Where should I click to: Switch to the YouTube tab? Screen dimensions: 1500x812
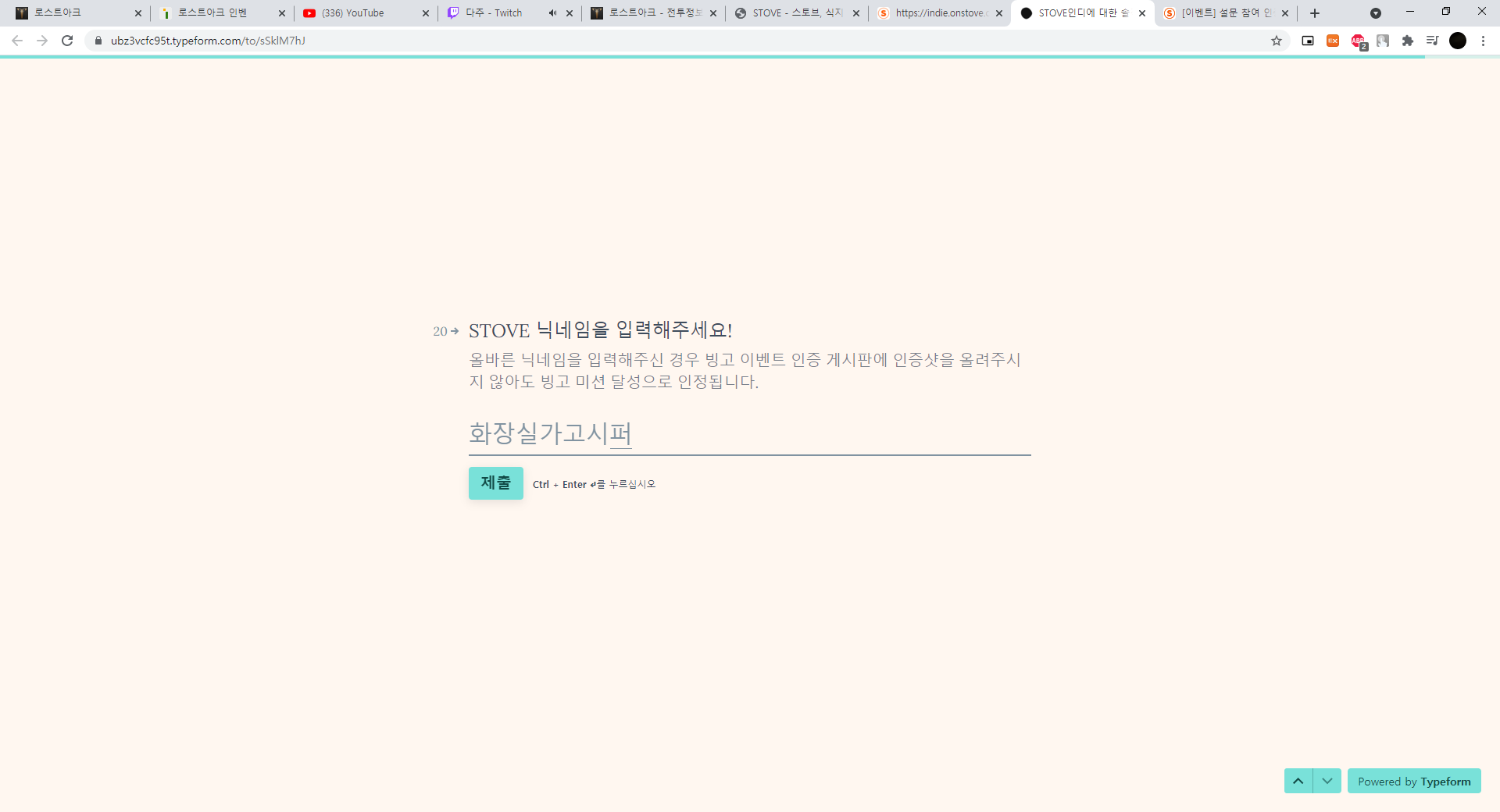pos(359,13)
